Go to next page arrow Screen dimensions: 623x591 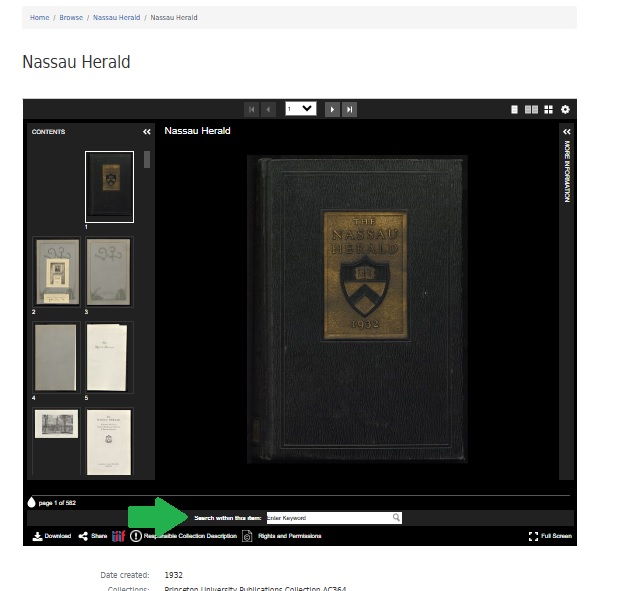332,109
